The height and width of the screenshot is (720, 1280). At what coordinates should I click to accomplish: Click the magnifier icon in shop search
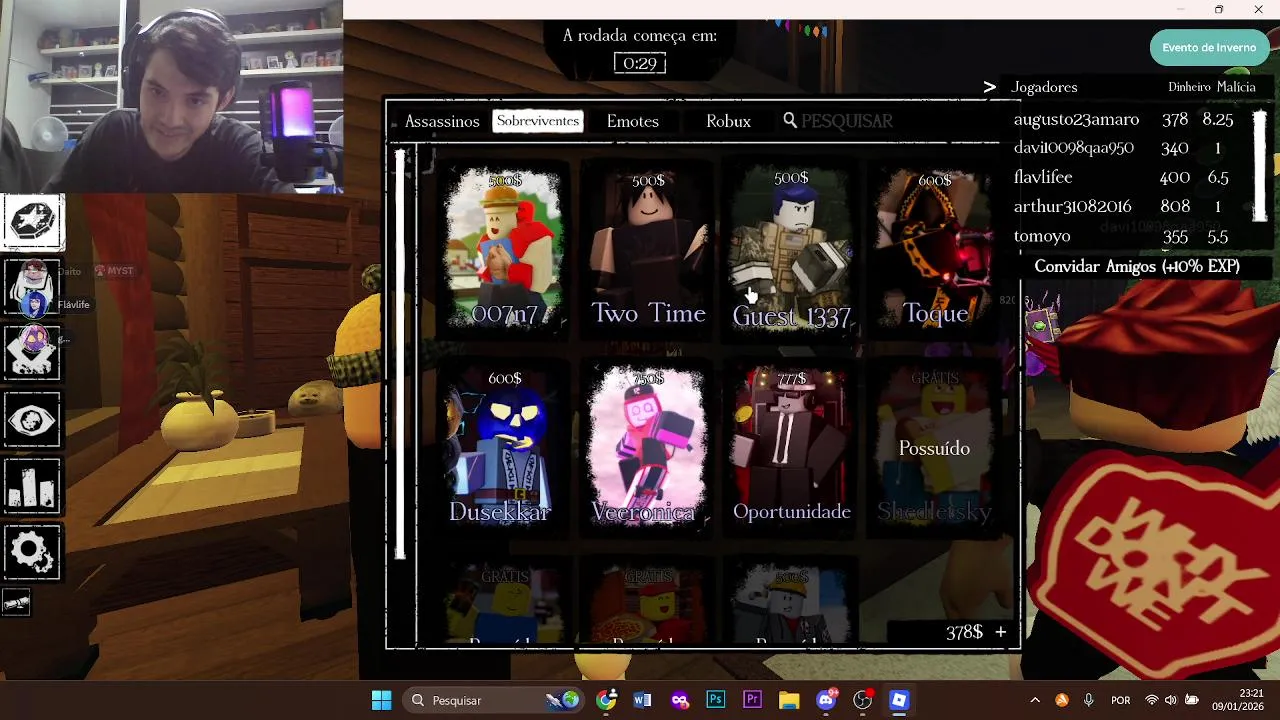(x=790, y=120)
